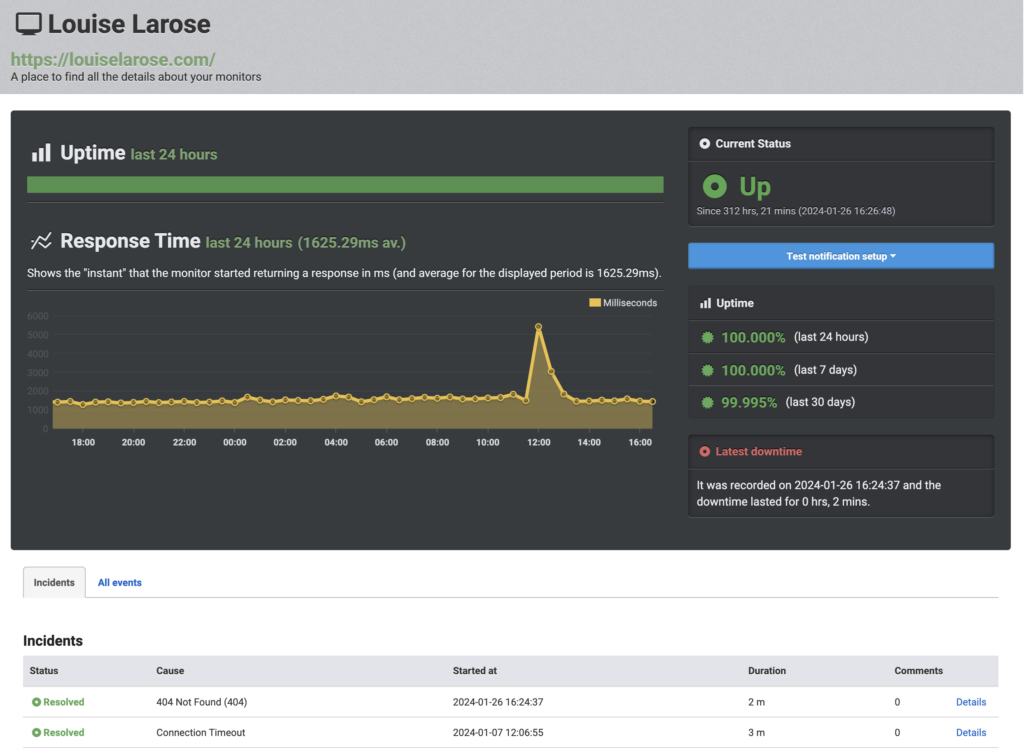Open Details for the 404 Not Found incident
Screen dimensions: 1024x750
click(x=970, y=702)
